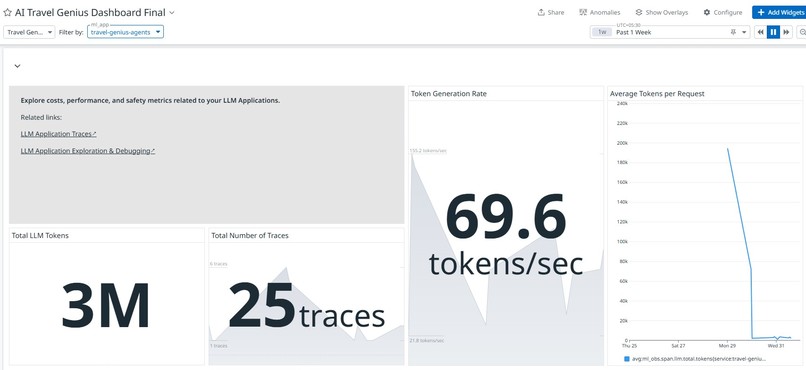Viewport: 806px width, 370px height.
Task: Click the 3M total tokens value
Action: [x=106, y=306]
